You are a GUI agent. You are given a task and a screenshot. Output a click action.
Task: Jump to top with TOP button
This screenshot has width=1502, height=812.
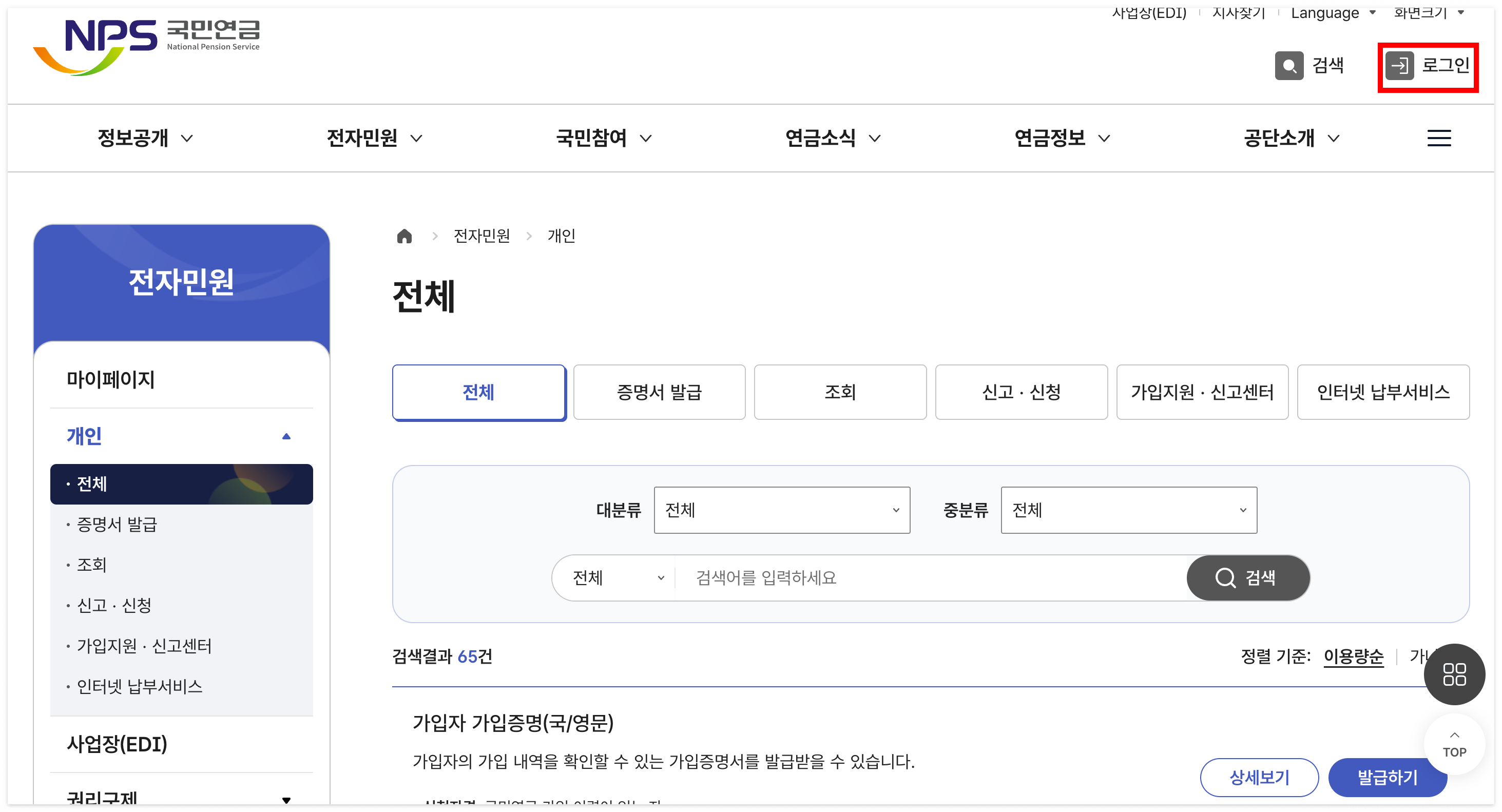(x=1454, y=745)
